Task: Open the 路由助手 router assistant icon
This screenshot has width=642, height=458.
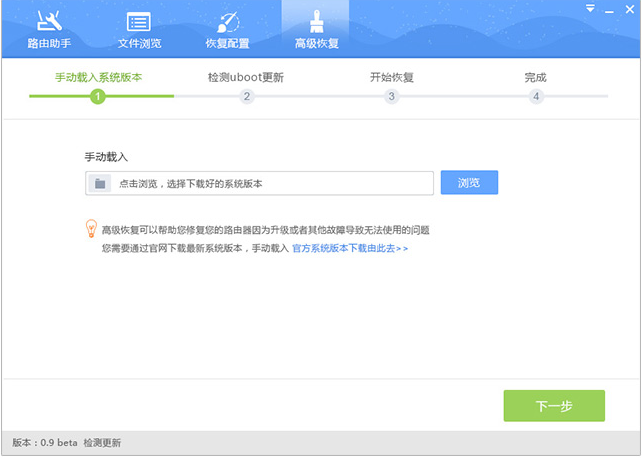Action: tap(49, 20)
